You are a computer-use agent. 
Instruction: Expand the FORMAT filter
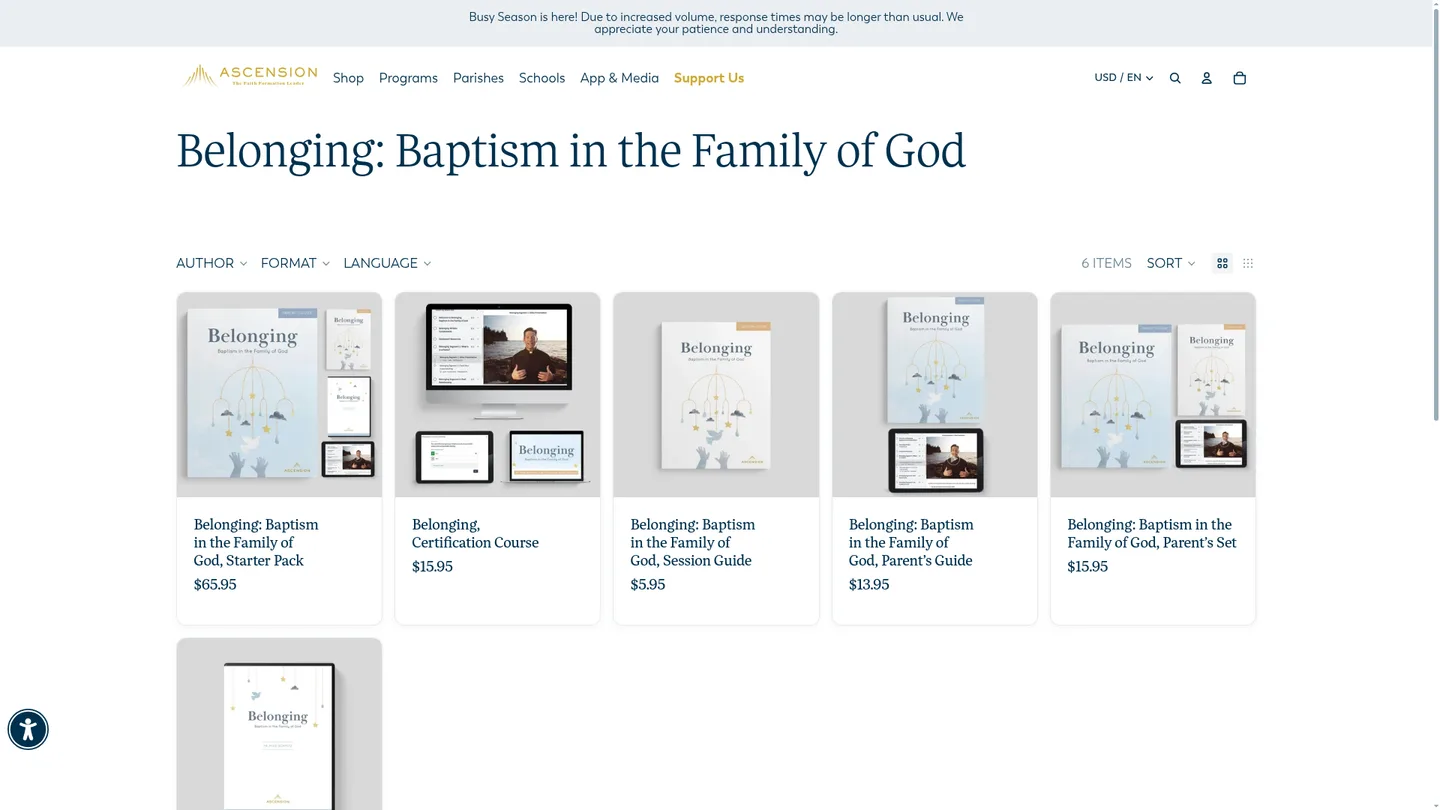point(295,263)
